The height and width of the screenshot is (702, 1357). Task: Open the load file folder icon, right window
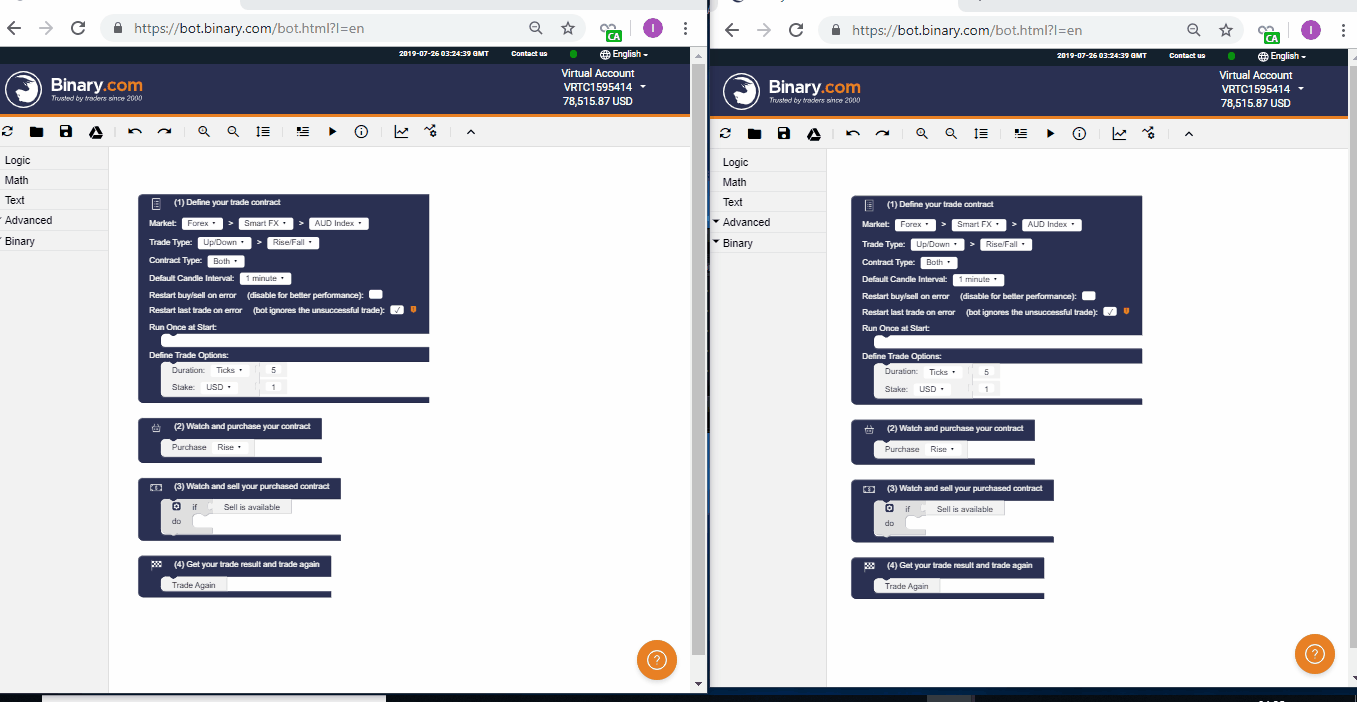coord(755,134)
